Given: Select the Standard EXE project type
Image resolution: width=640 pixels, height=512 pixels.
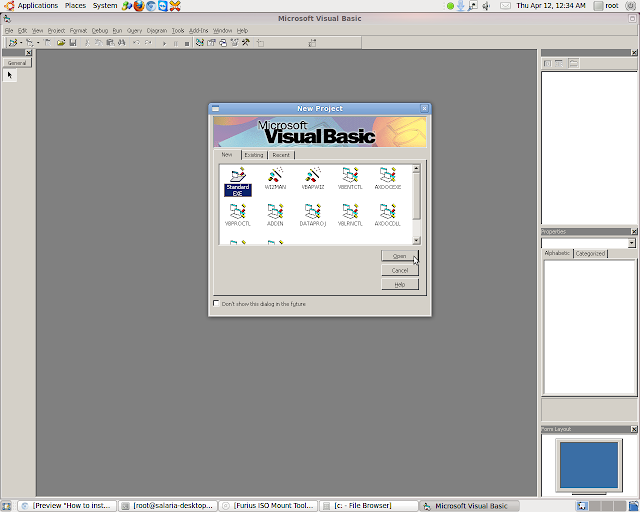Looking at the screenshot, I should [x=238, y=182].
